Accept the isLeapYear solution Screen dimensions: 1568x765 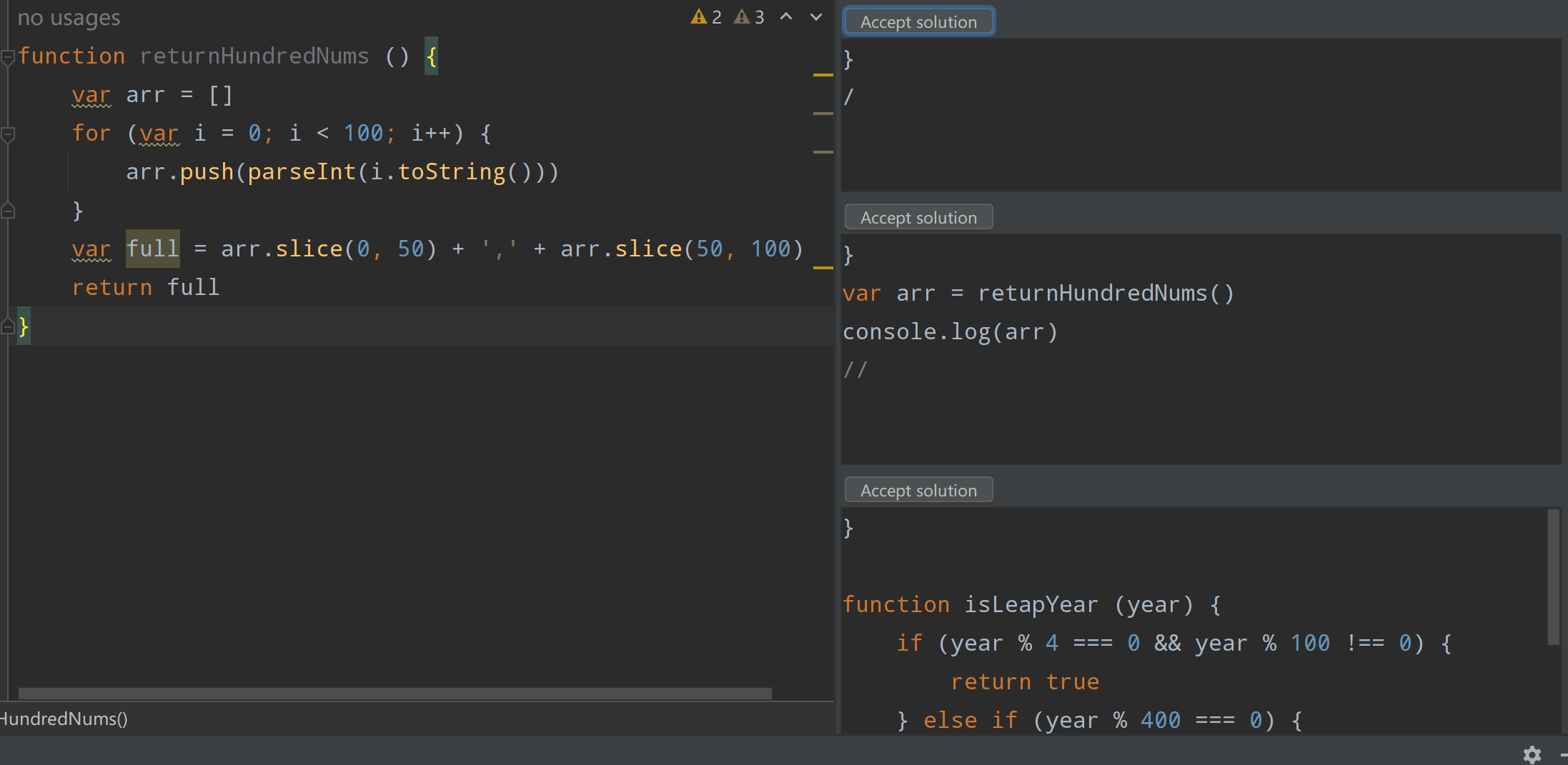(918, 490)
